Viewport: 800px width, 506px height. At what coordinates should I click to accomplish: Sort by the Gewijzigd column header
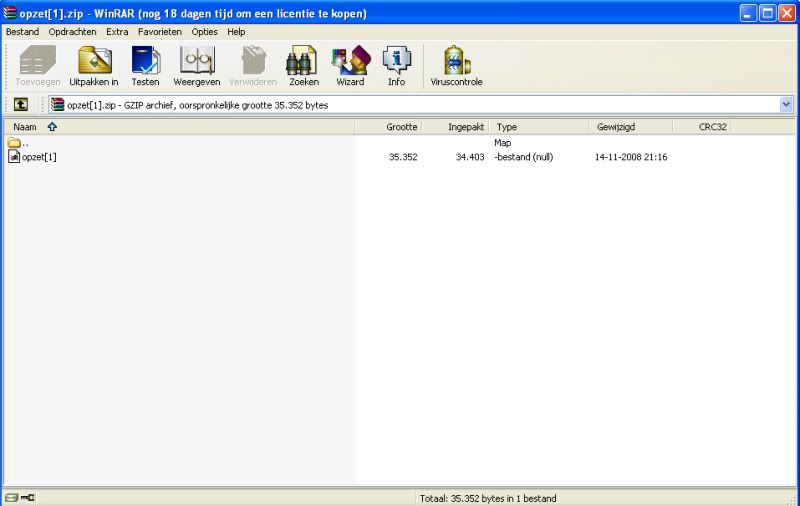[631, 127]
